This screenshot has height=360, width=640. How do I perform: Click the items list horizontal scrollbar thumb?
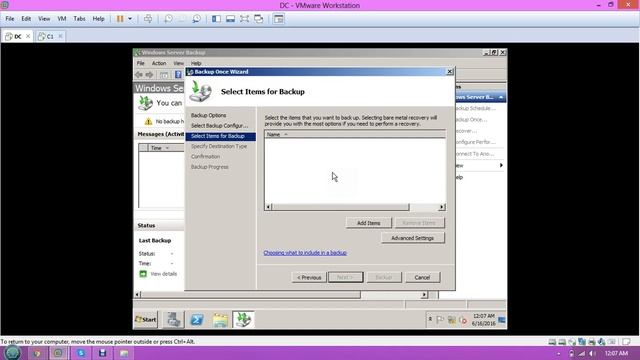(x=340, y=207)
